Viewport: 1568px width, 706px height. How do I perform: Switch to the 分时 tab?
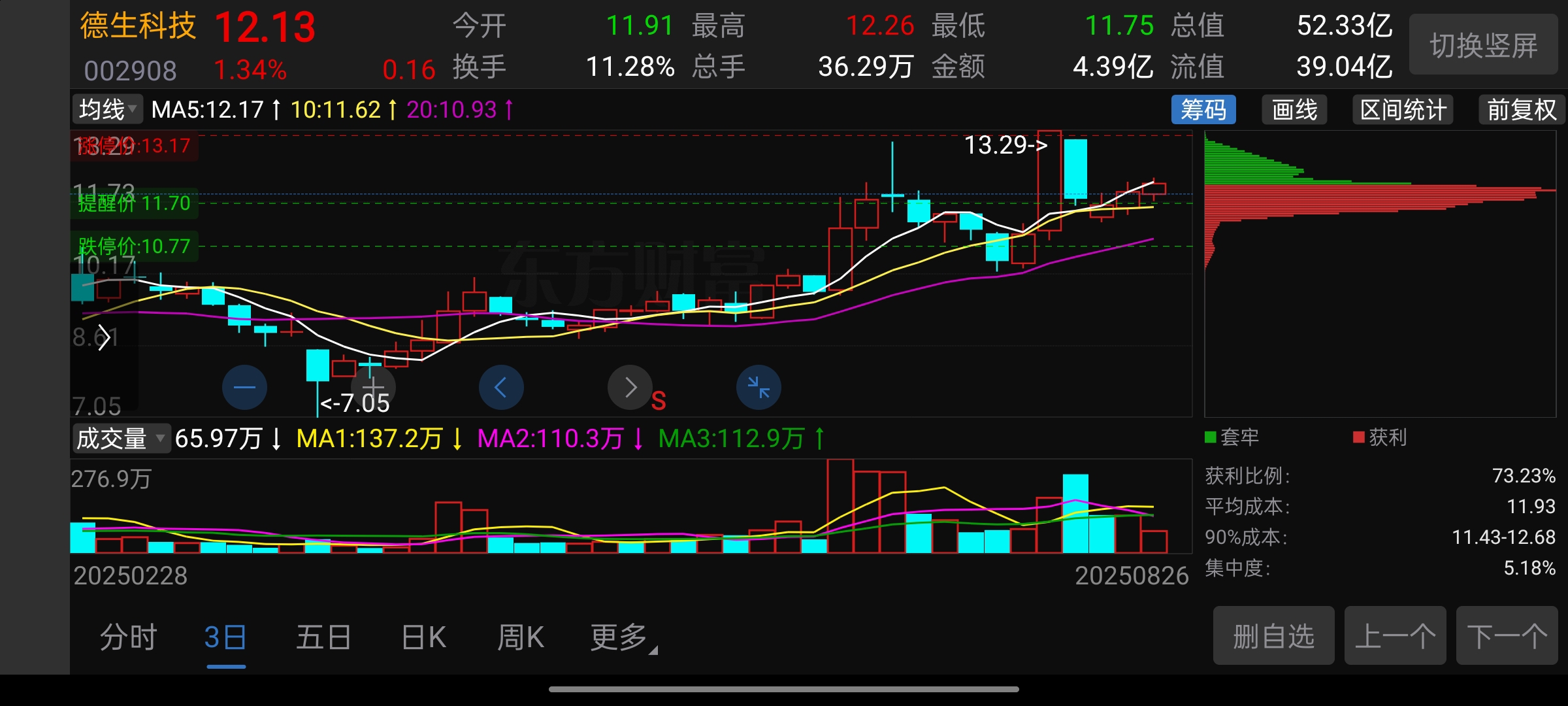click(x=128, y=637)
